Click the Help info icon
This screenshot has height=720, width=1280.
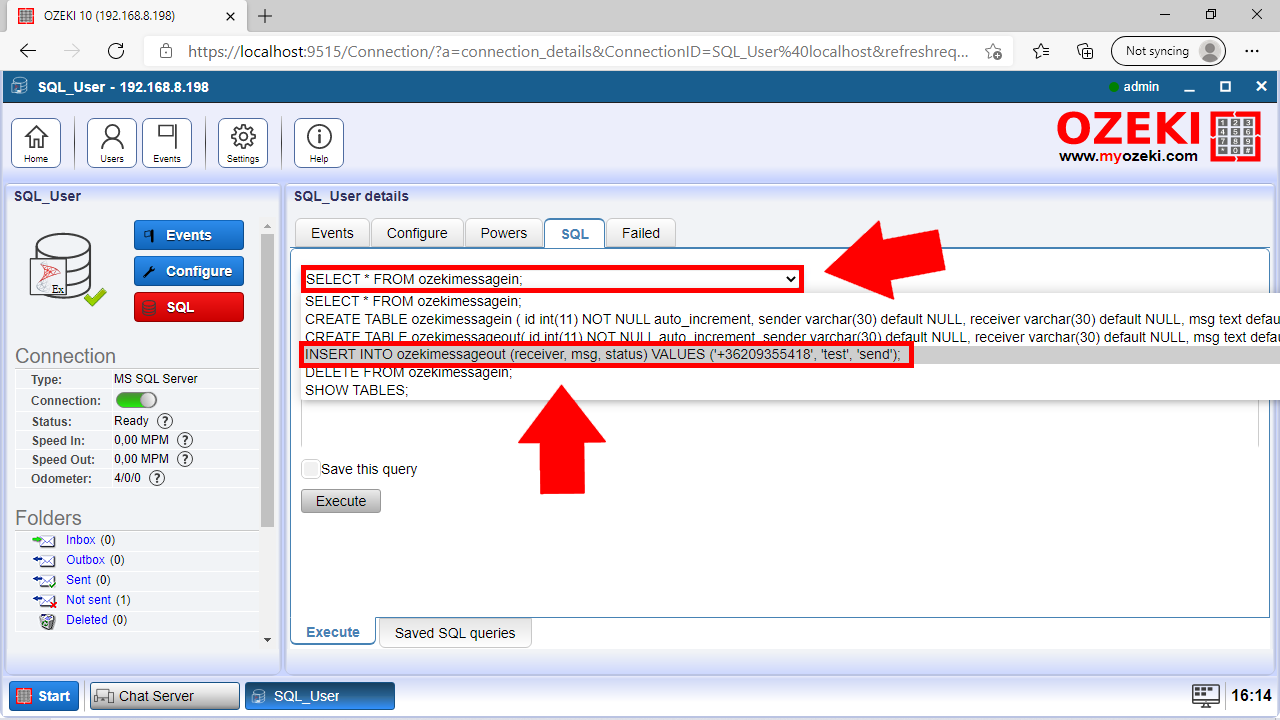[x=319, y=143]
